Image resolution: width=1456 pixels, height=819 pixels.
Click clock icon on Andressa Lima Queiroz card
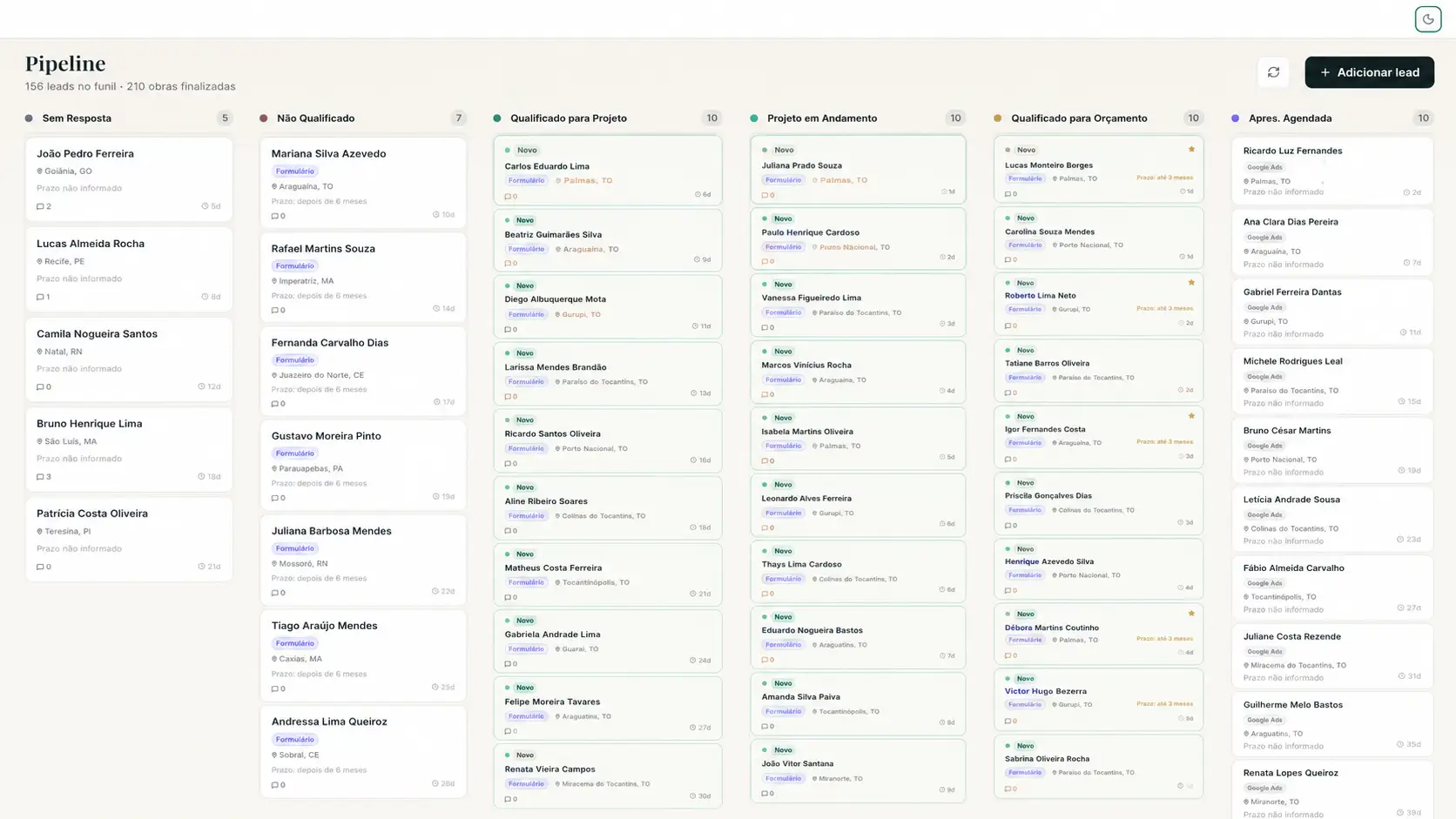point(435,783)
